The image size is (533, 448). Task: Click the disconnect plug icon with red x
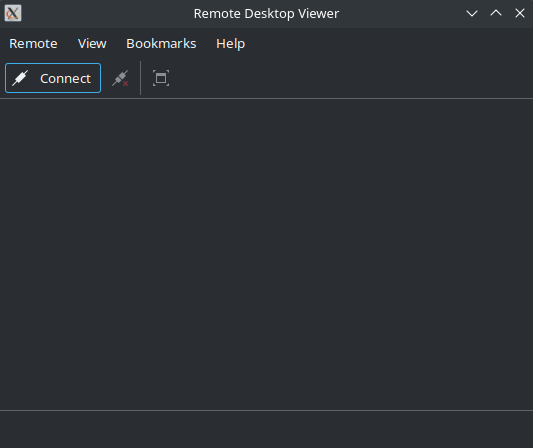tap(120, 78)
